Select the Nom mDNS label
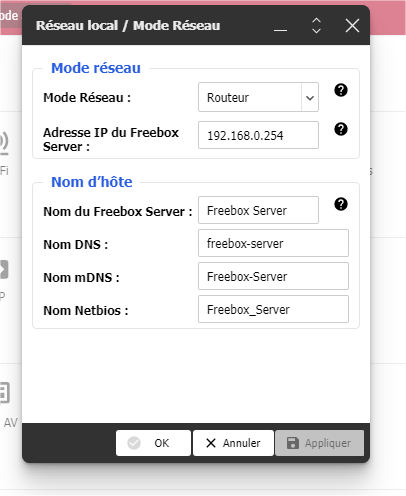Image resolution: width=406 pixels, height=496 pixels. tap(81, 277)
